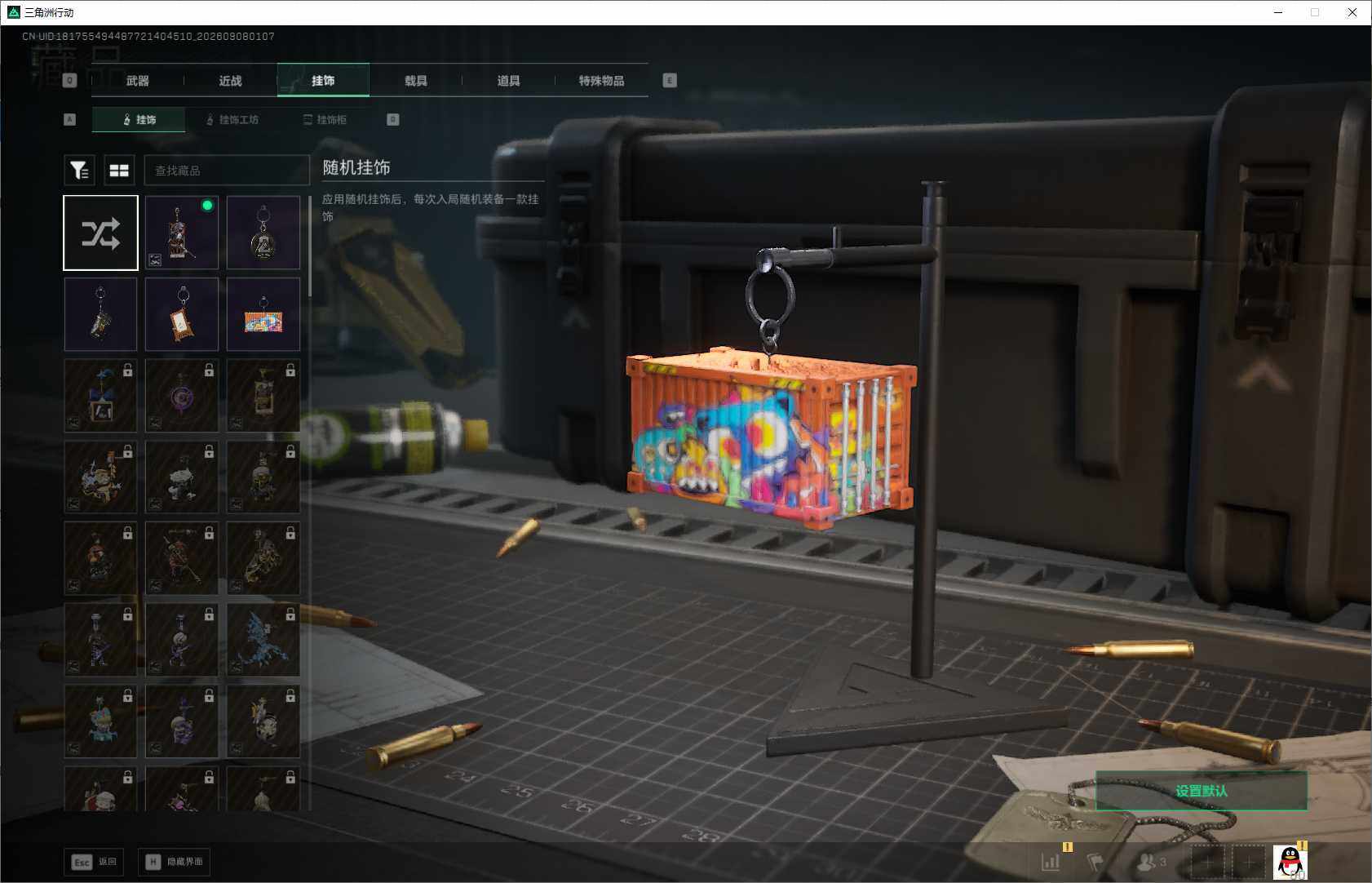Screen dimensions: 1372x883
Task: Add teammate in first empty plus slot
Action: pos(1207,862)
